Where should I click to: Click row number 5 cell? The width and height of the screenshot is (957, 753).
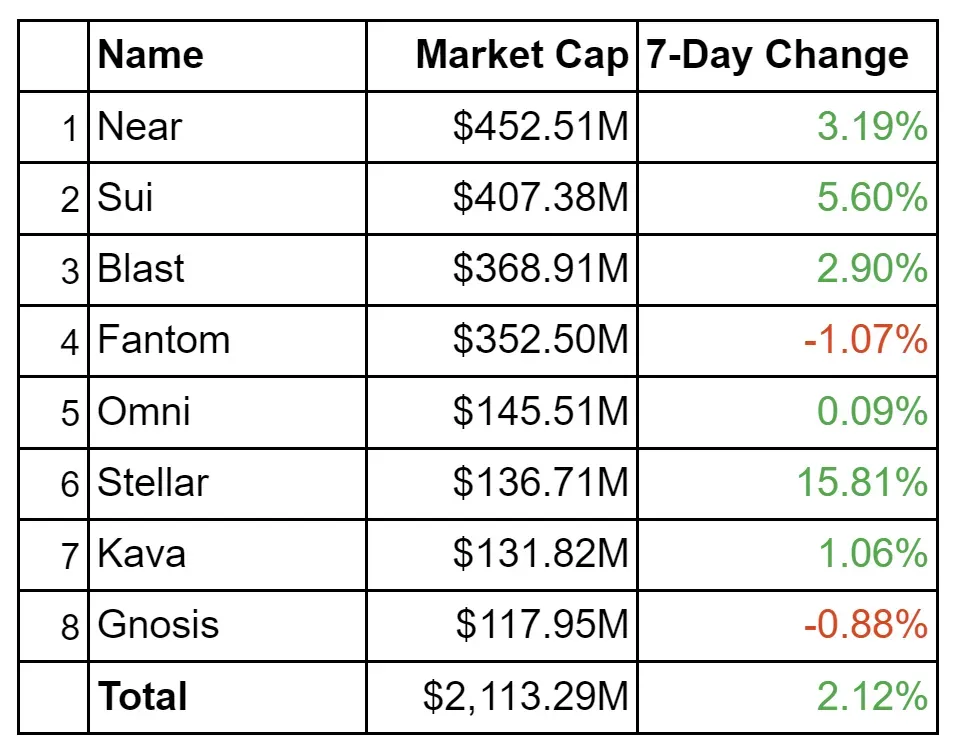click(69, 413)
